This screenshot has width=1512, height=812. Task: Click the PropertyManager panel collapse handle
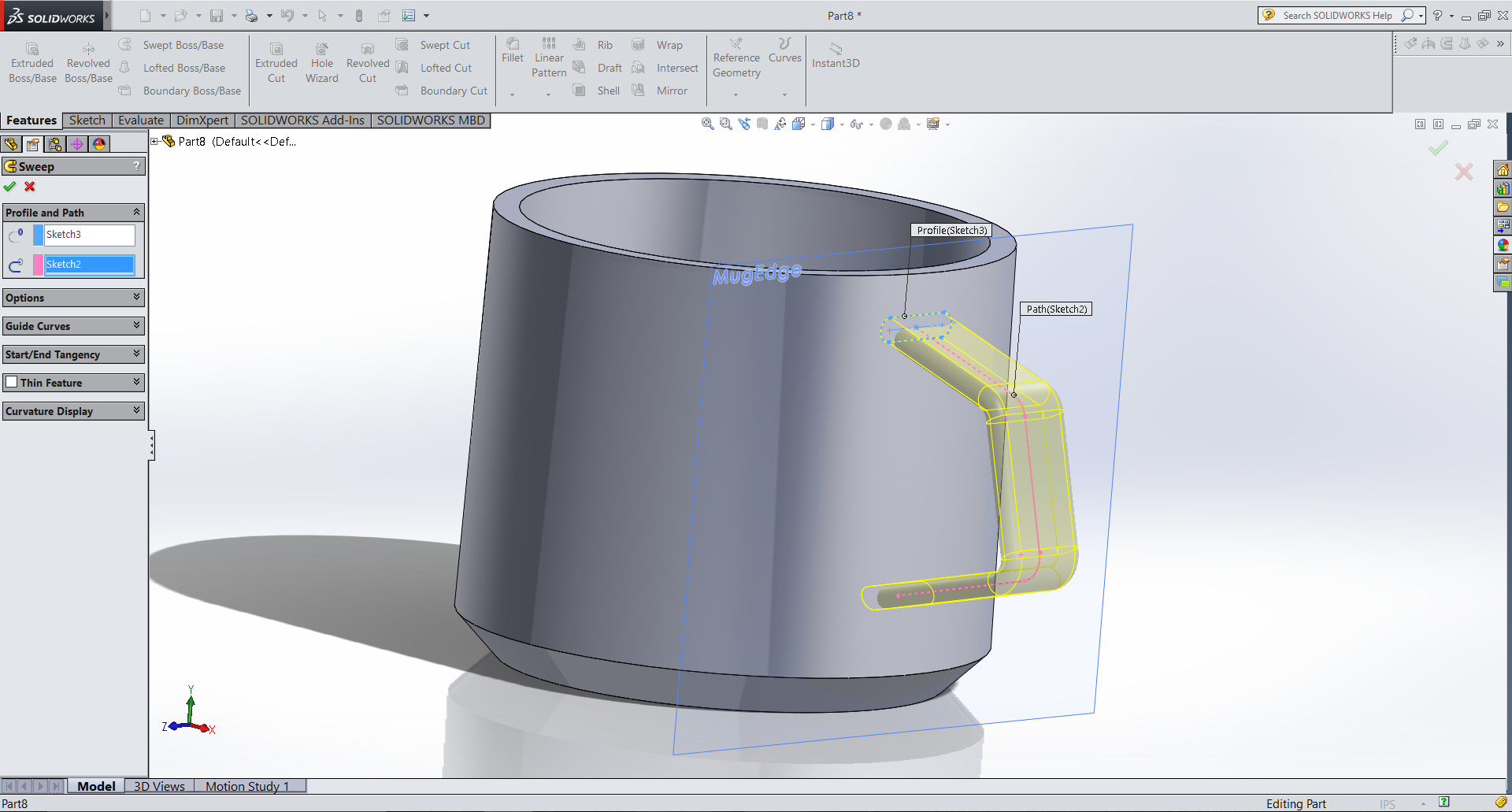pyautogui.click(x=151, y=446)
